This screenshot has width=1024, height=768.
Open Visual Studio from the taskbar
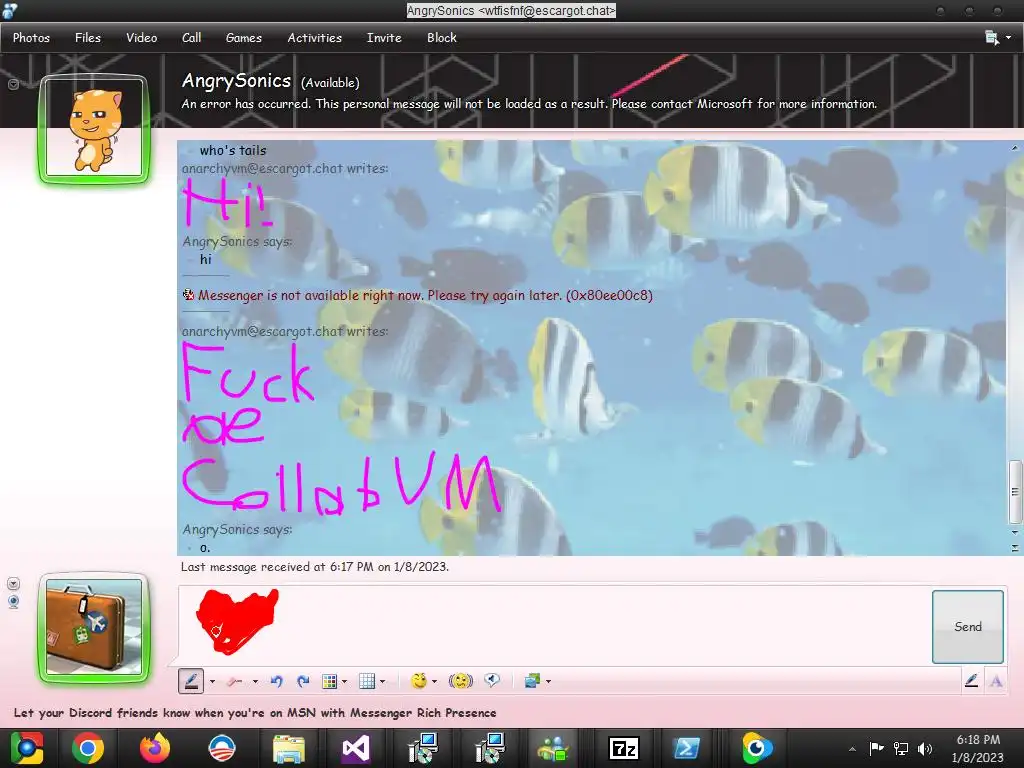pyautogui.click(x=355, y=748)
